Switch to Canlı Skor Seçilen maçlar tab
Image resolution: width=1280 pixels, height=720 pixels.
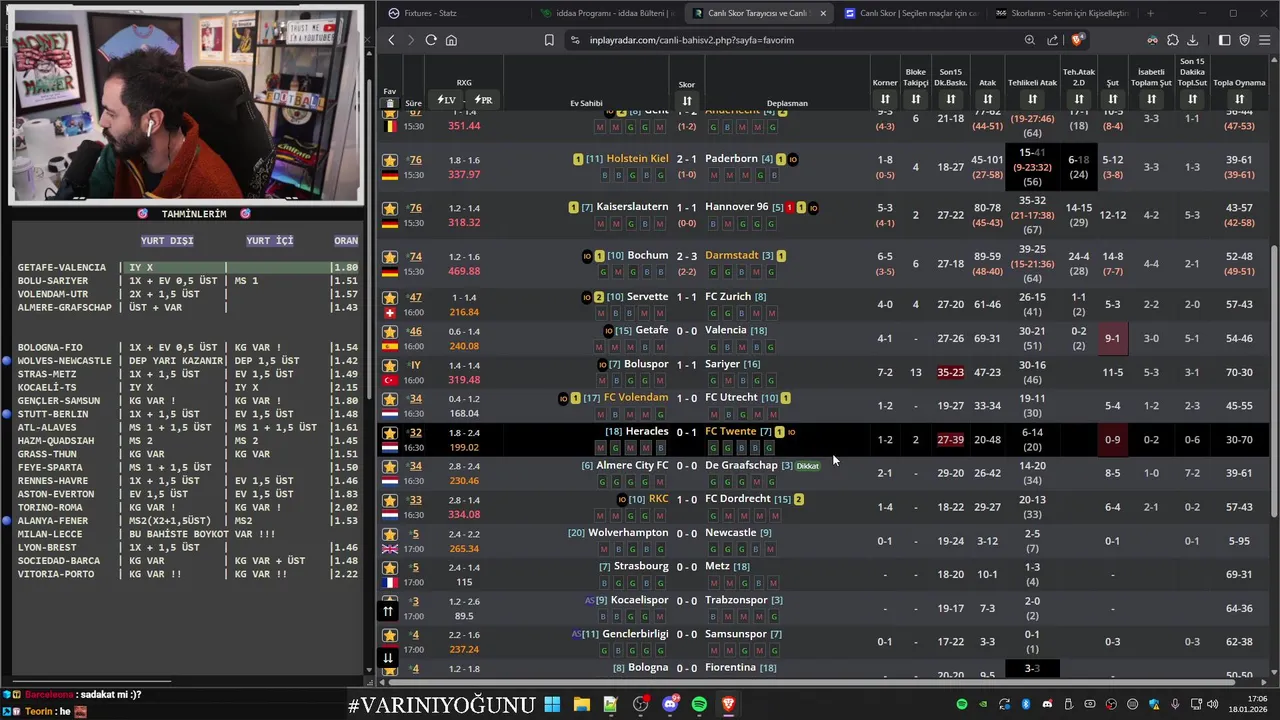pyautogui.click(x=910, y=13)
